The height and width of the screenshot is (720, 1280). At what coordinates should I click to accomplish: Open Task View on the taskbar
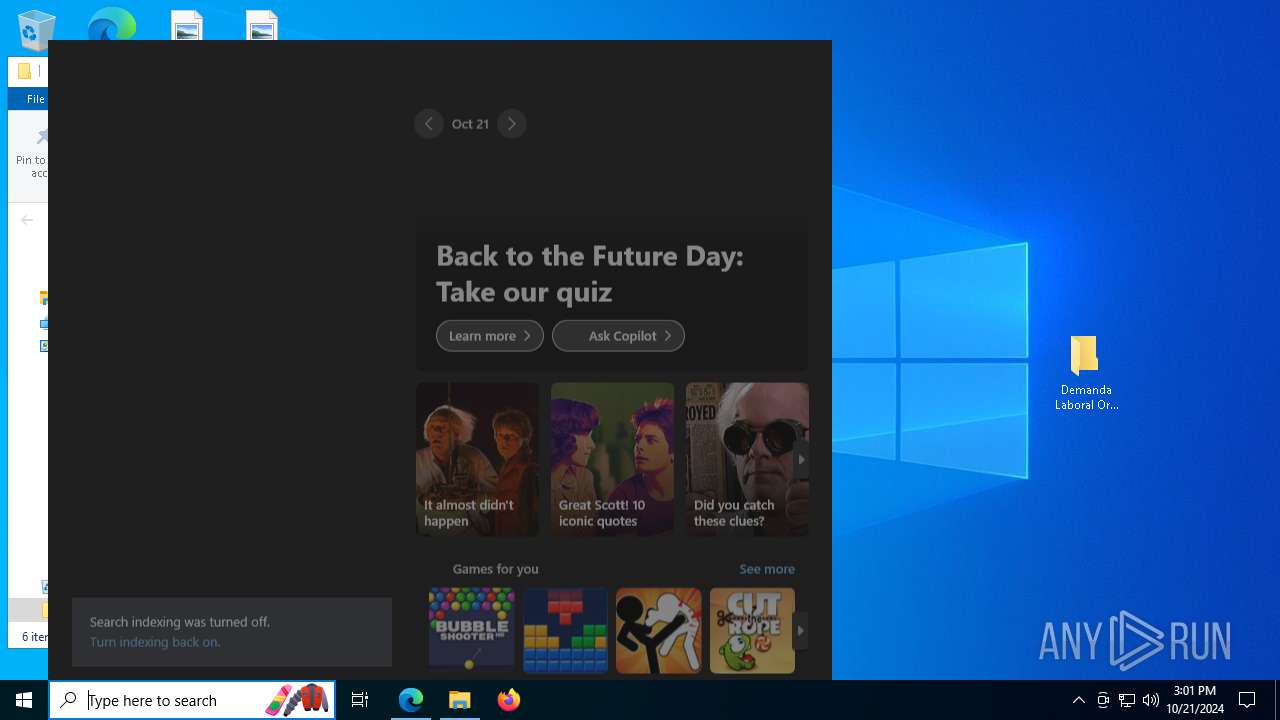coord(360,700)
